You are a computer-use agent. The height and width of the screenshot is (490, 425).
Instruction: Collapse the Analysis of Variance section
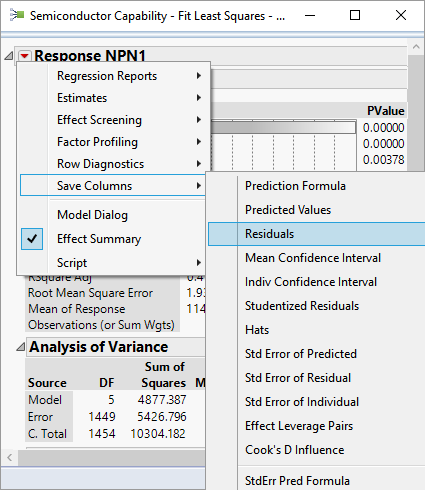[21, 347]
